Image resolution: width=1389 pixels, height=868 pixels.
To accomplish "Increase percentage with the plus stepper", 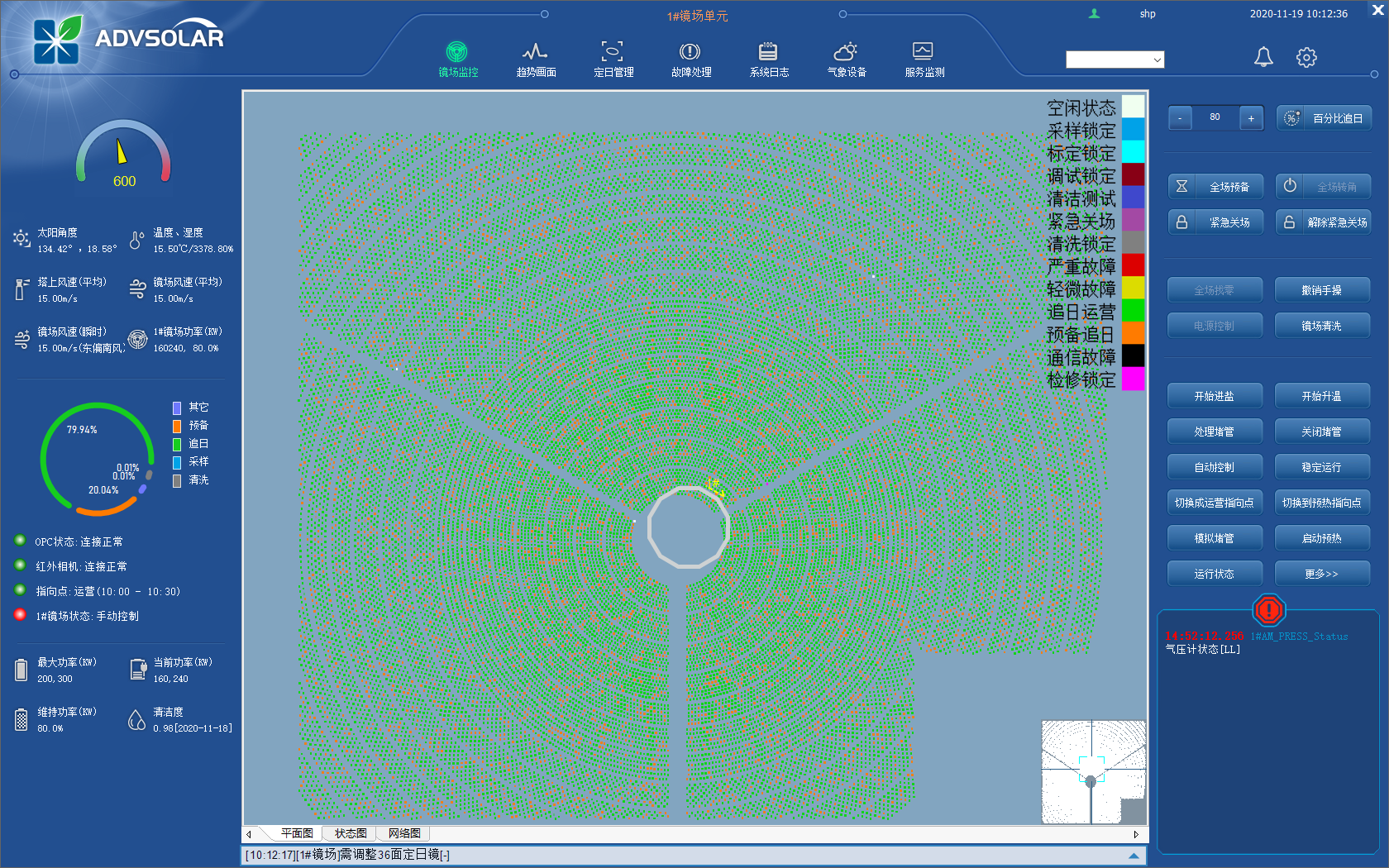I will click(x=1251, y=118).
